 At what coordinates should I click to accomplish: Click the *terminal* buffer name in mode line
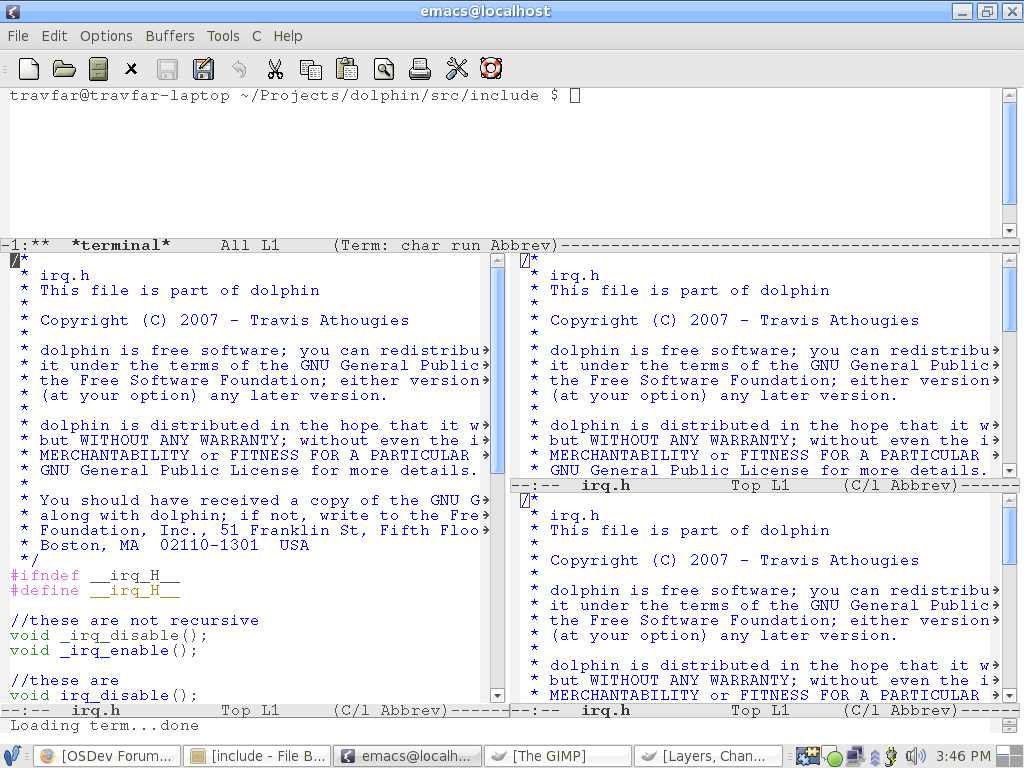[x=121, y=246]
